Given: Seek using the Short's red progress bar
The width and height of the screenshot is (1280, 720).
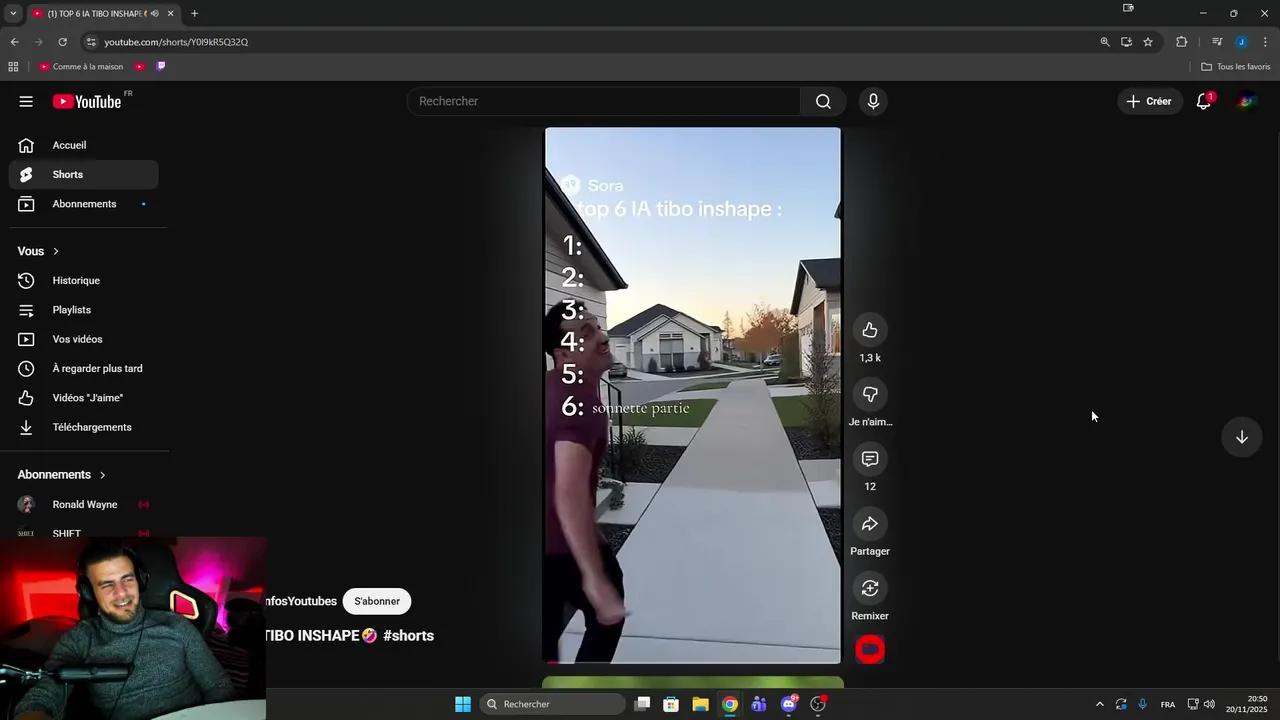Looking at the screenshot, I should pyautogui.click(x=692, y=662).
